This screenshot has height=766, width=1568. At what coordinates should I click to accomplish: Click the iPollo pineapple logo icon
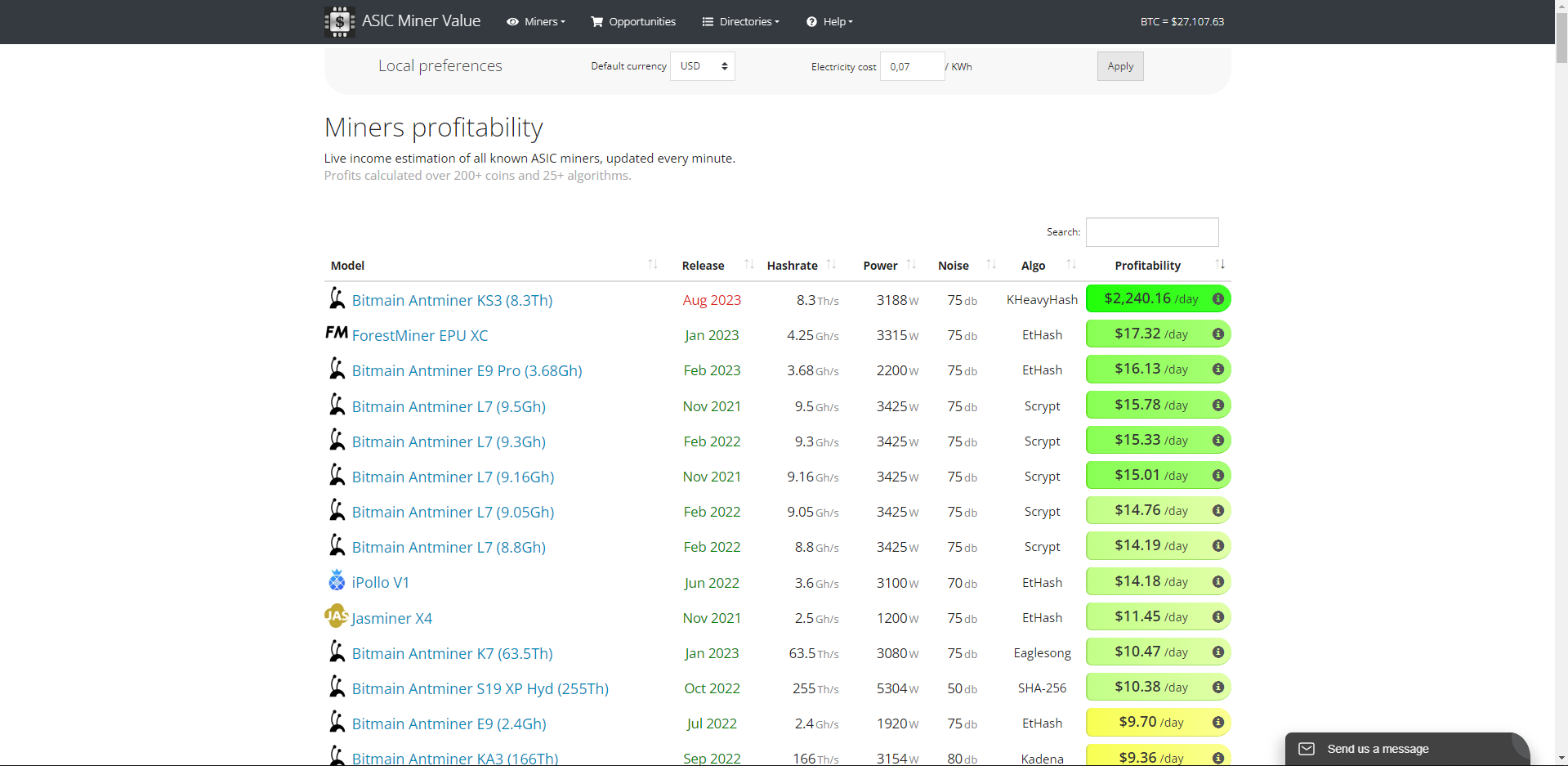(337, 580)
